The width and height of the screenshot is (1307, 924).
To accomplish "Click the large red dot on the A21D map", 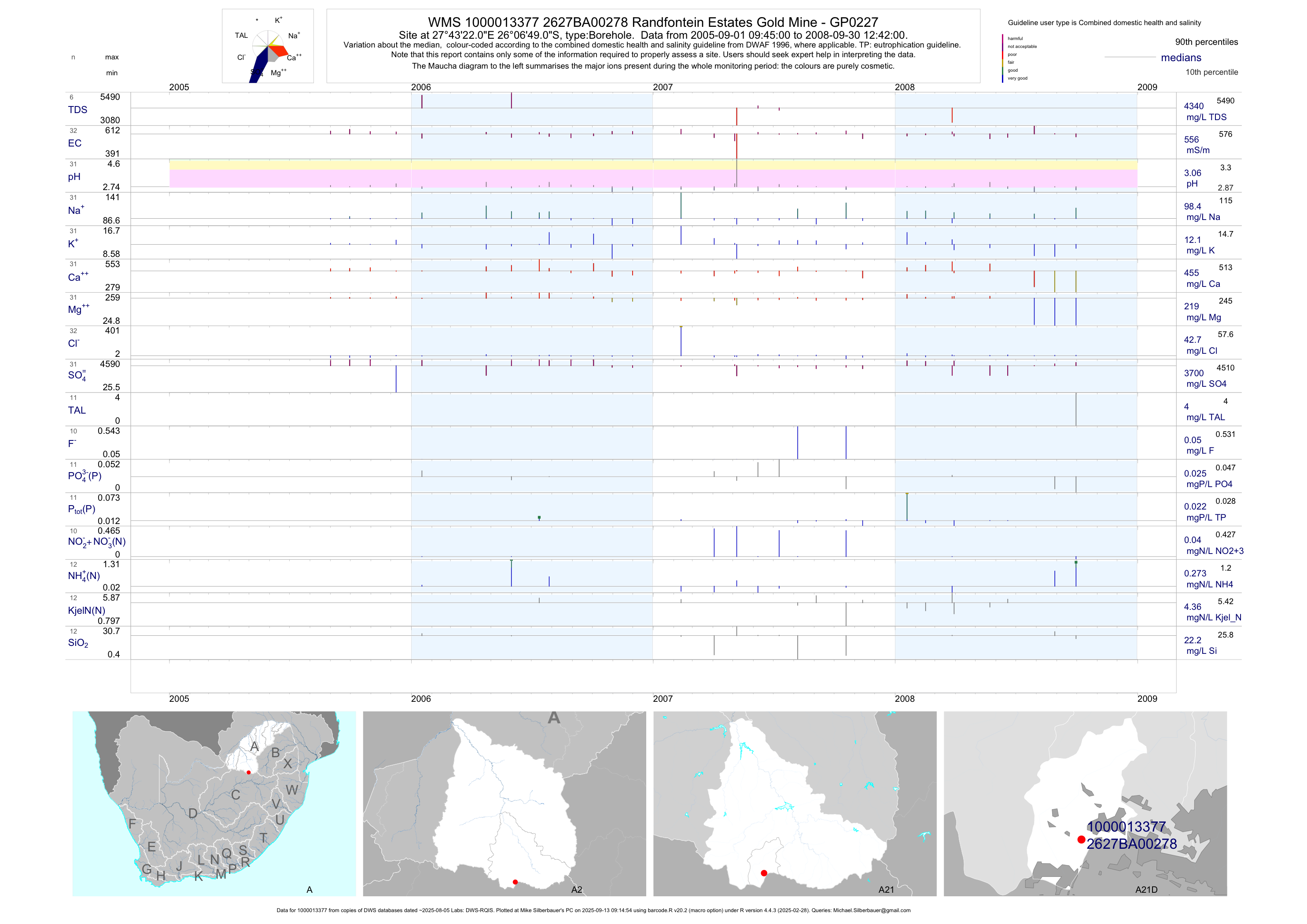I will [1081, 839].
